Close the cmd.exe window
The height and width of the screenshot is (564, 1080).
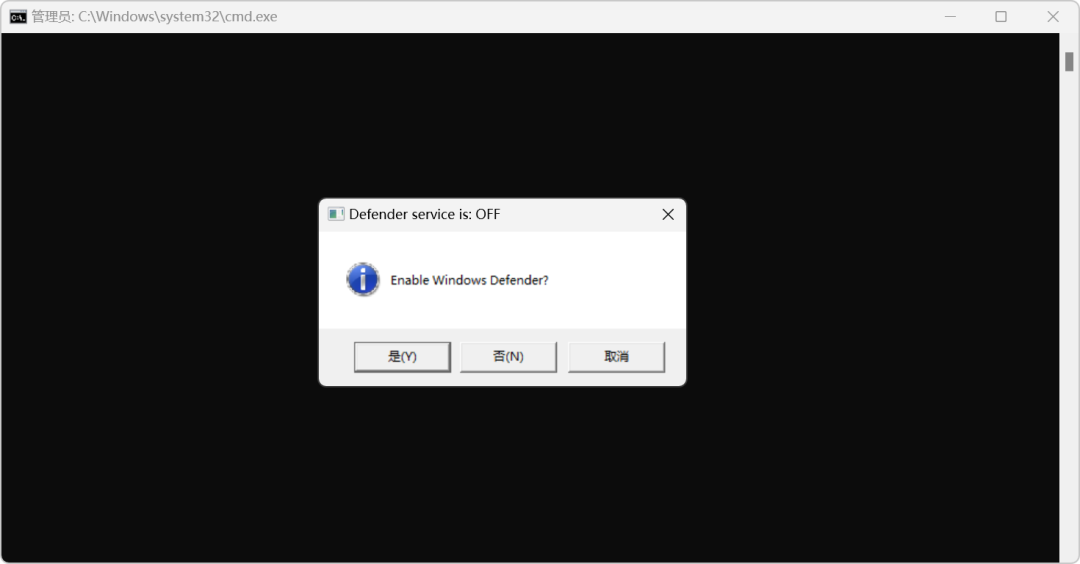(x=1053, y=17)
